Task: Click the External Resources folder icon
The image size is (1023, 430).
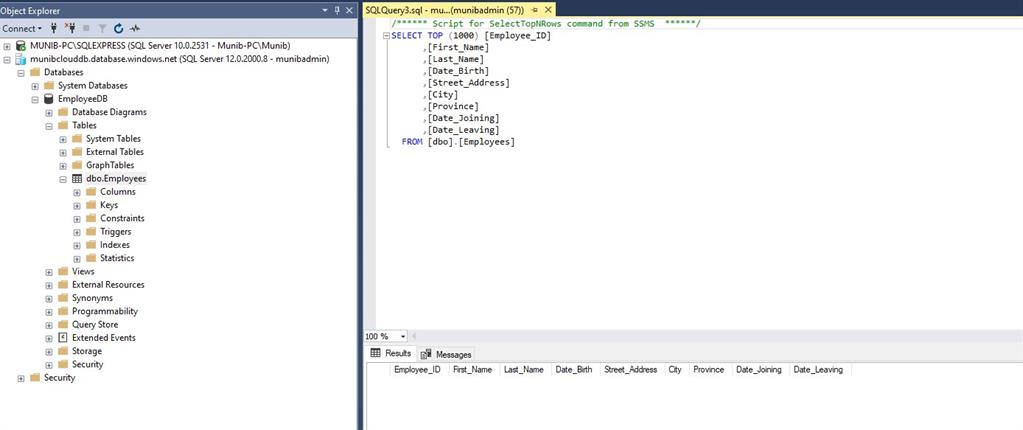Action: click(63, 284)
